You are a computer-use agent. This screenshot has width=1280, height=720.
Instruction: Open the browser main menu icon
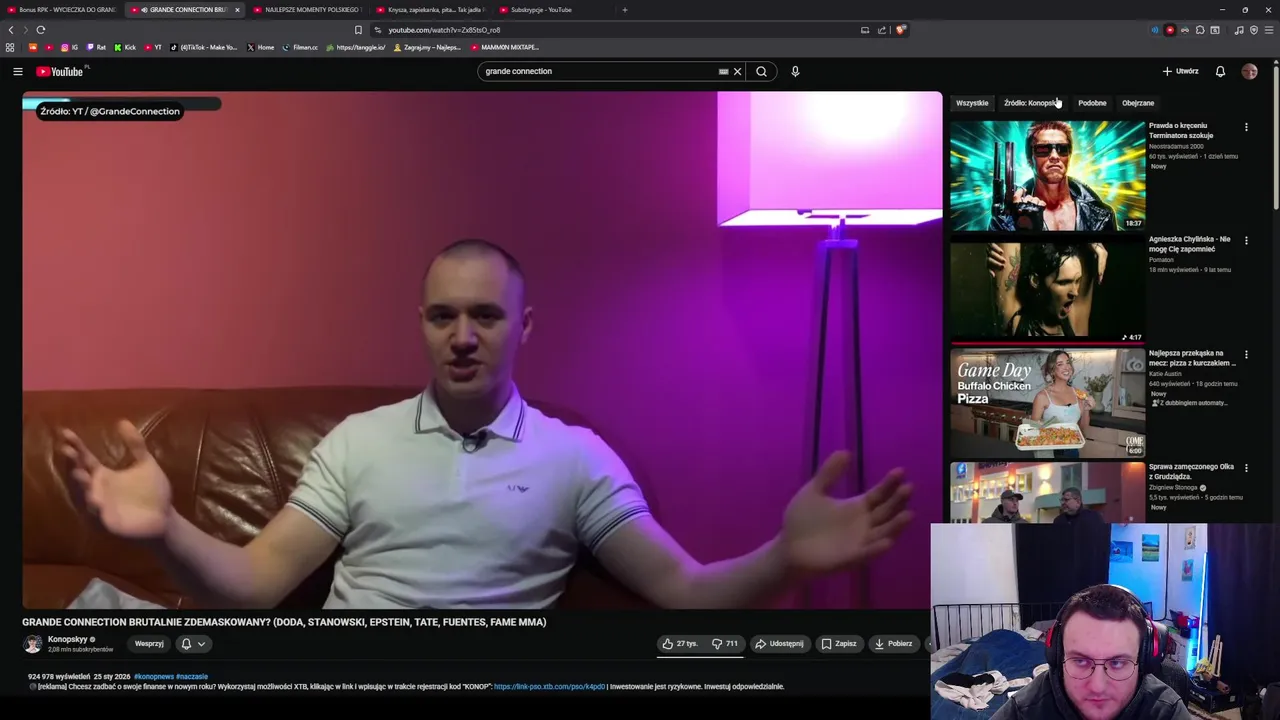click(x=1269, y=30)
